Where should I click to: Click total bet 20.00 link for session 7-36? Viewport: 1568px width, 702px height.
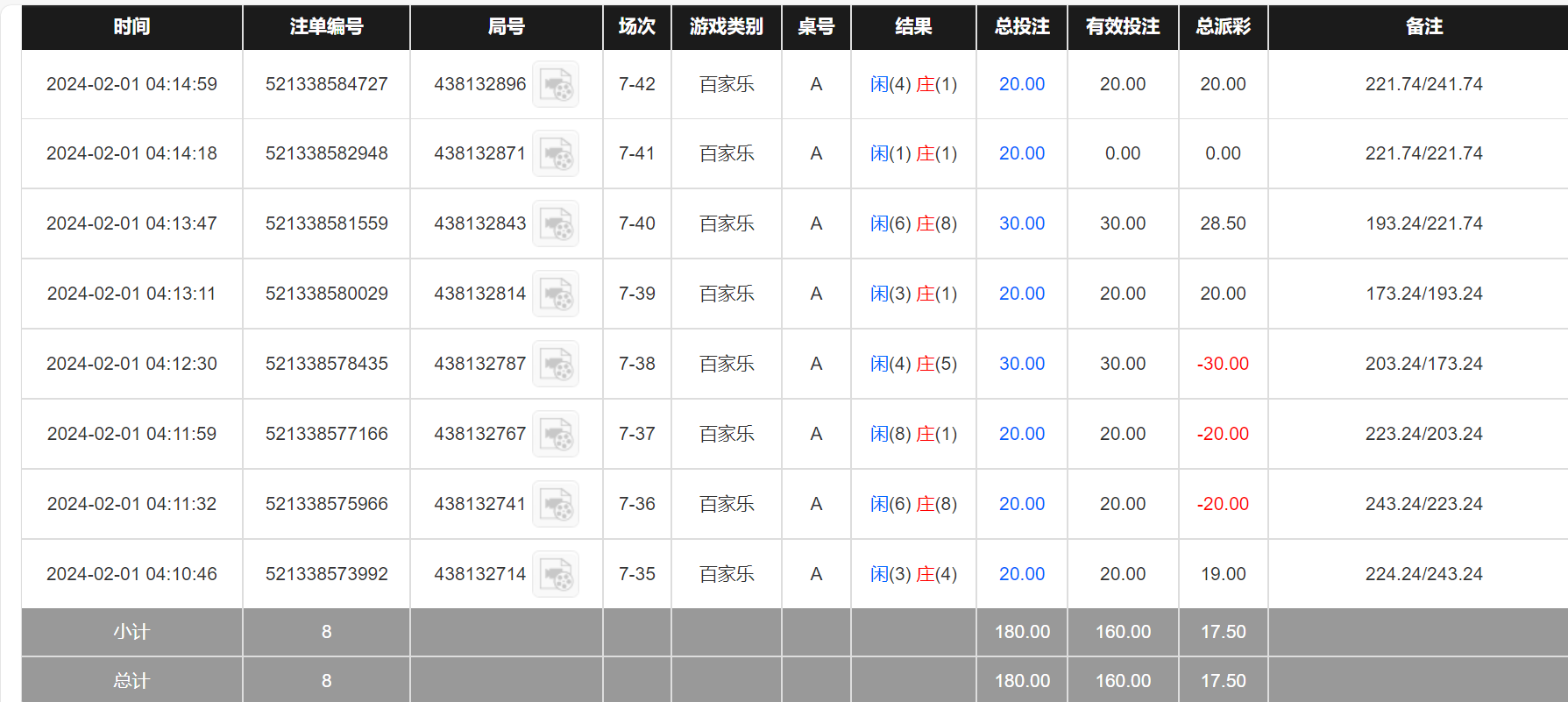coord(1022,504)
